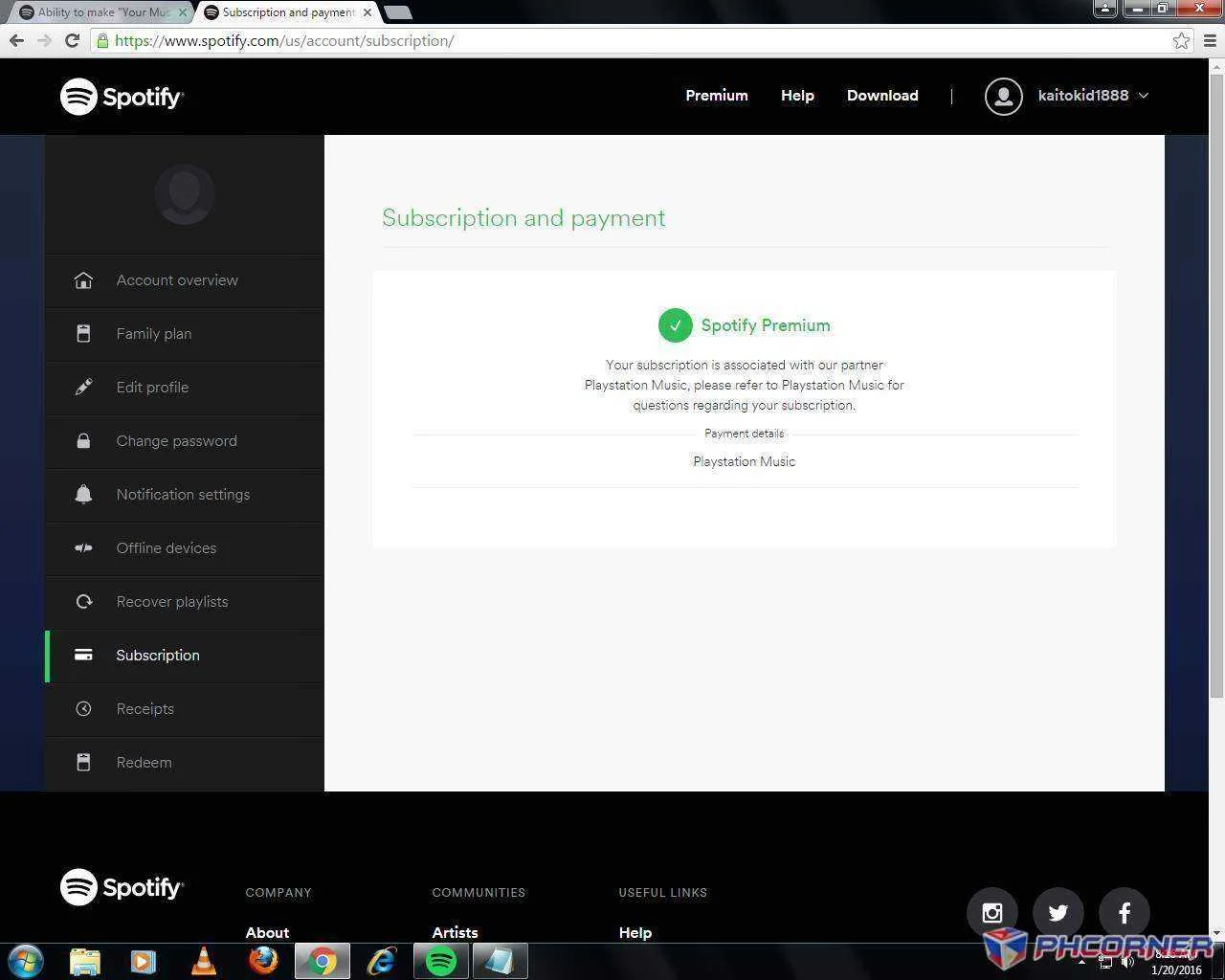This screenshot has width=1225, height=980.
Task: Open the About footer link
Action: pyautogui.click(x=267, y=932)
